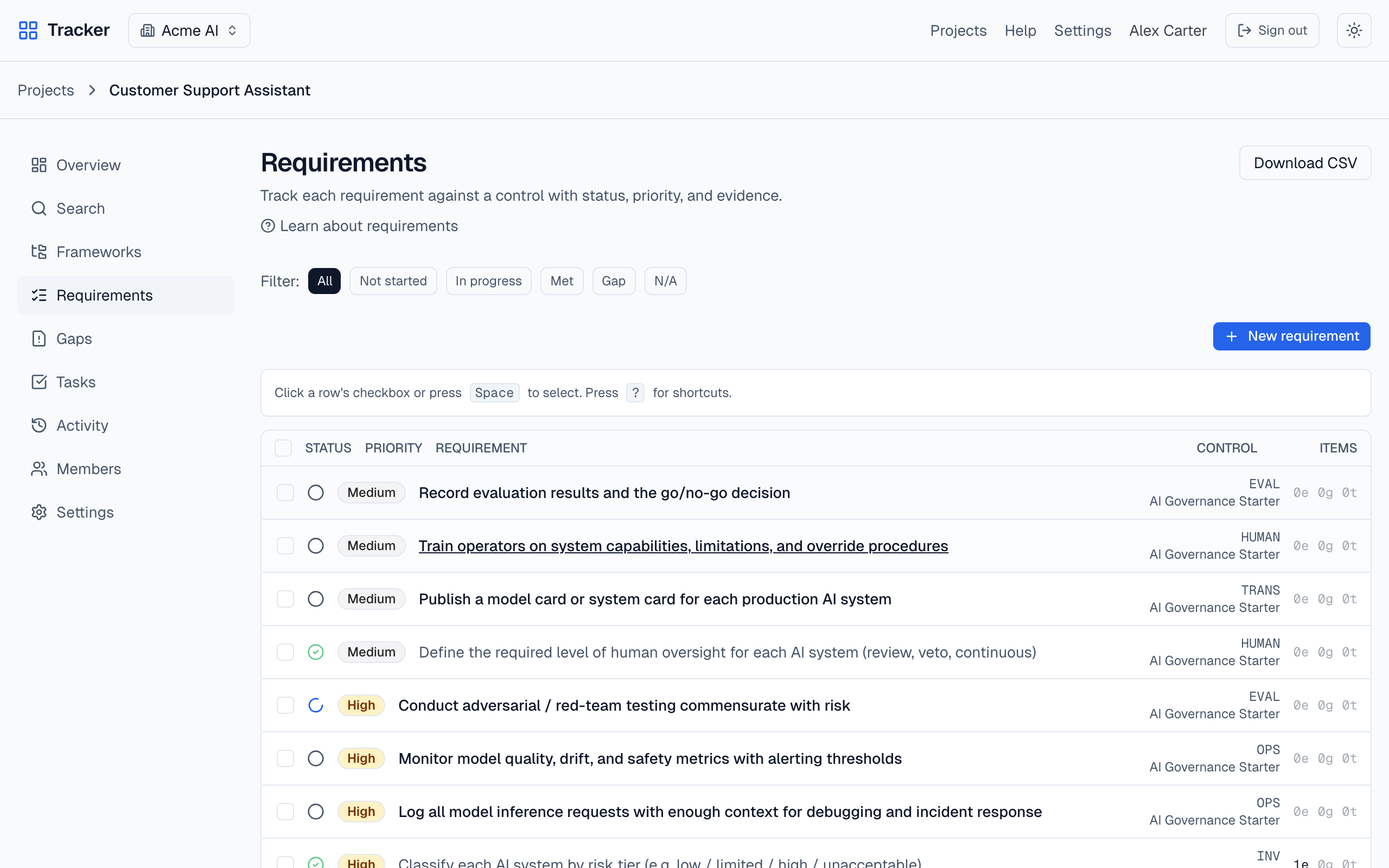Viewport: 1389px width, 868px height.
Task: Click status circle for Log all model inference row
Action: click(316, 812)
